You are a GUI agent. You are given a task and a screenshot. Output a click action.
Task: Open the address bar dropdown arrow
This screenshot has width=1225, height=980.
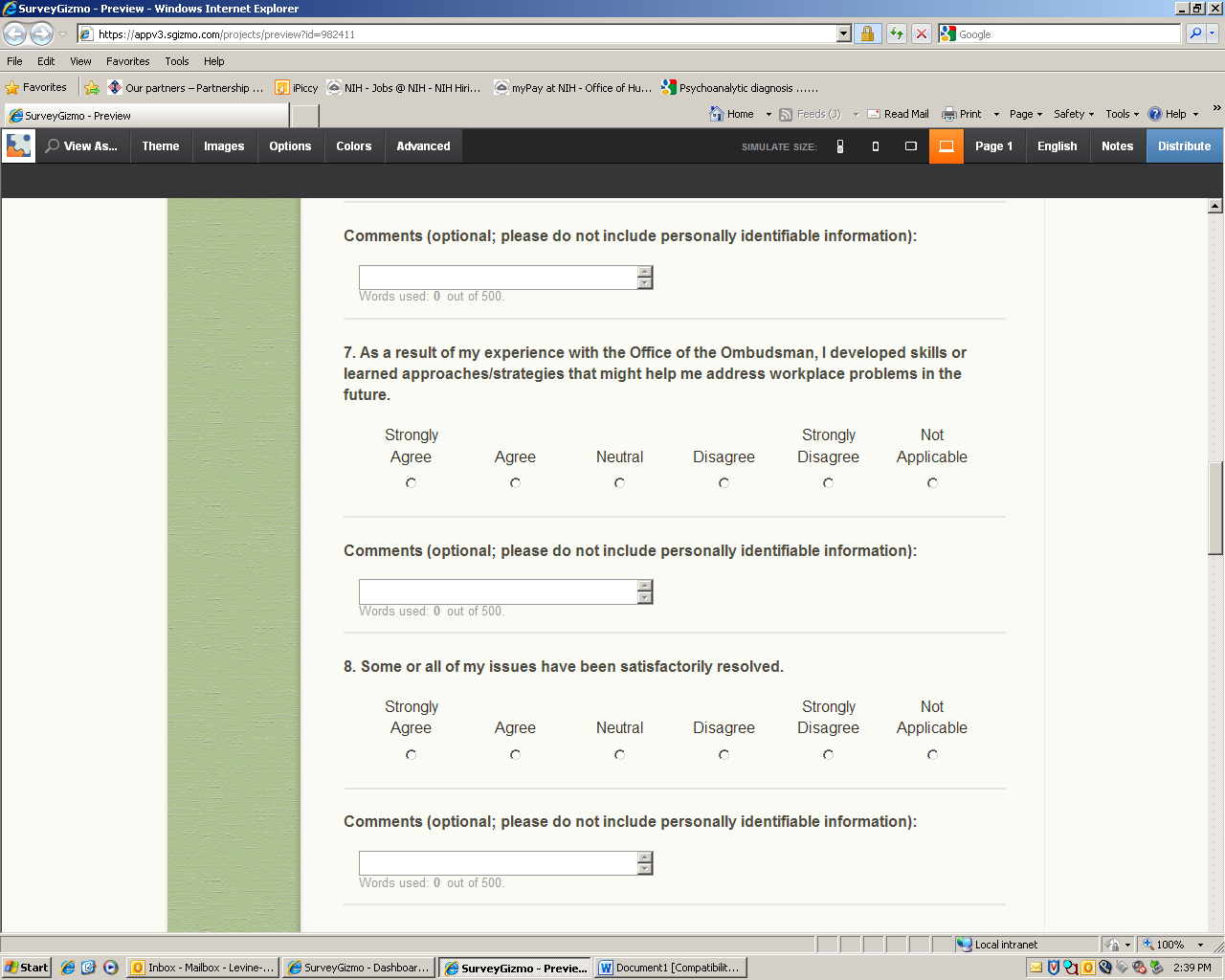(843, 33)
